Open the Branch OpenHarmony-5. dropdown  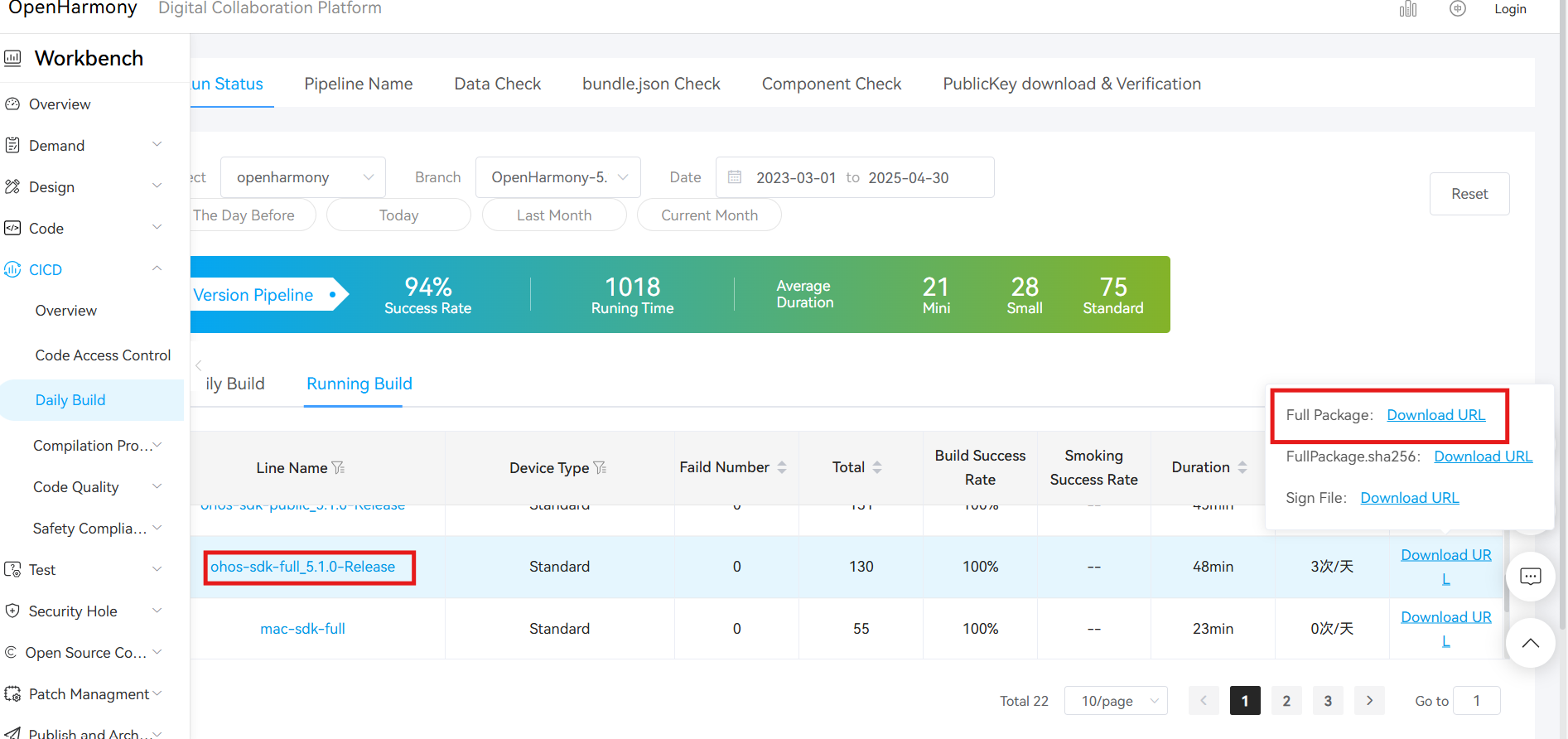558,177
